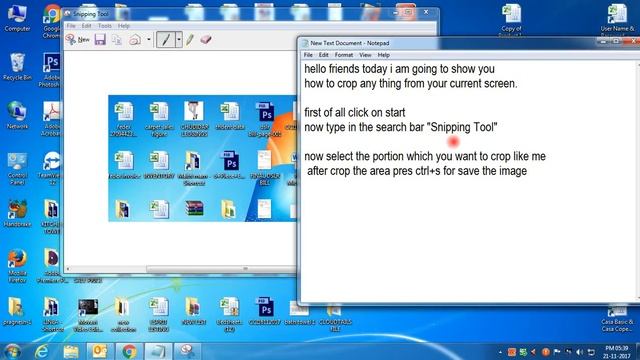This screenshot has height=360, width=640.
Task: Select the Movavi Video desktop shortcut
Action: (x=88, y=315)
